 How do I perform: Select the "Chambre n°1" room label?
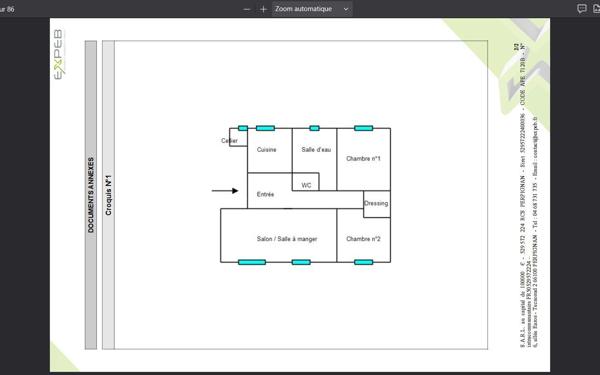363,158
